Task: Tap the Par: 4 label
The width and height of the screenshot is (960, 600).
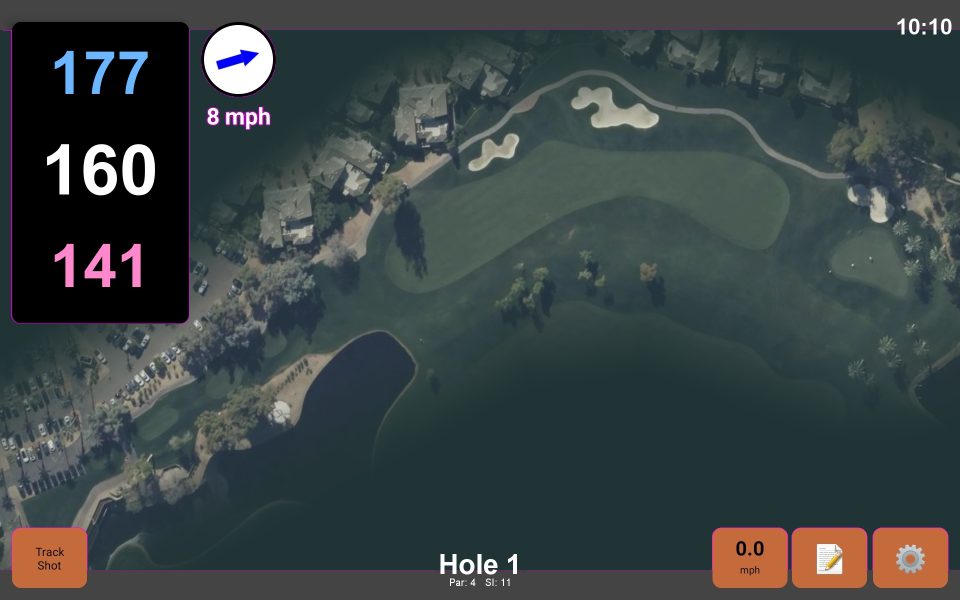Action: pyautogui.click(x=462, y=582)
